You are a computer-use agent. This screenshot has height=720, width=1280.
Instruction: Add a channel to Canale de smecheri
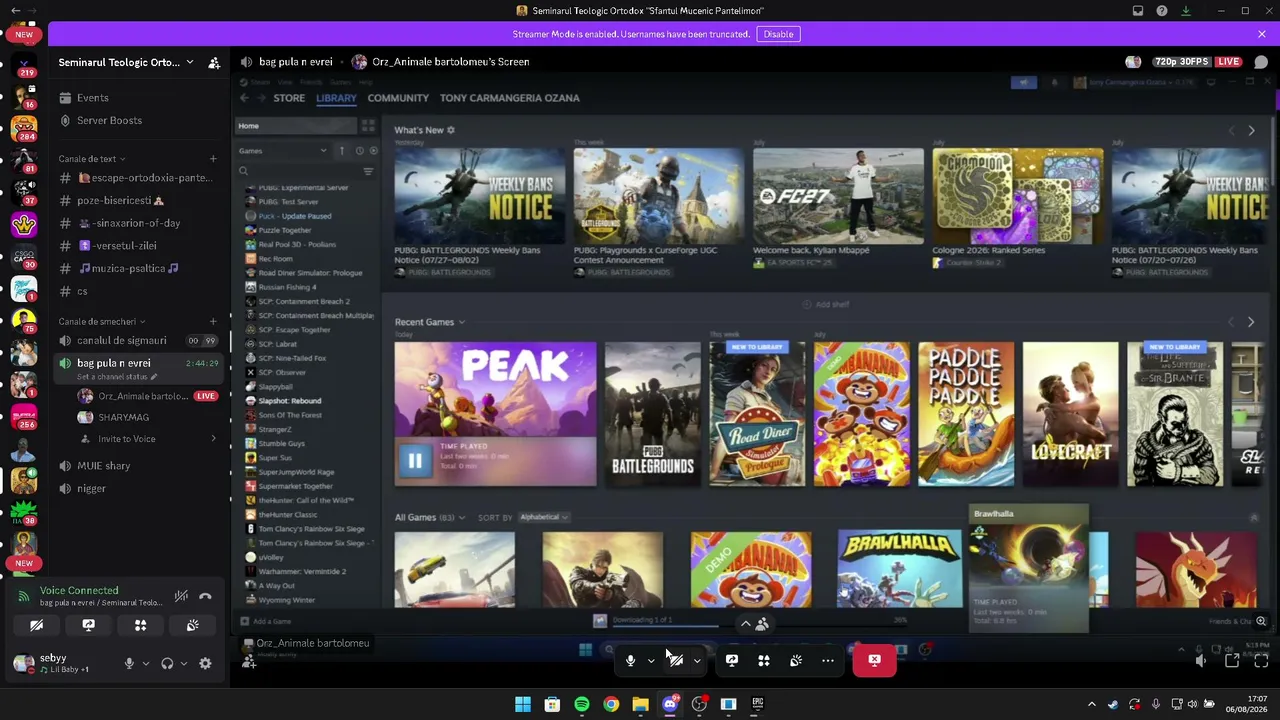point(212,322)
